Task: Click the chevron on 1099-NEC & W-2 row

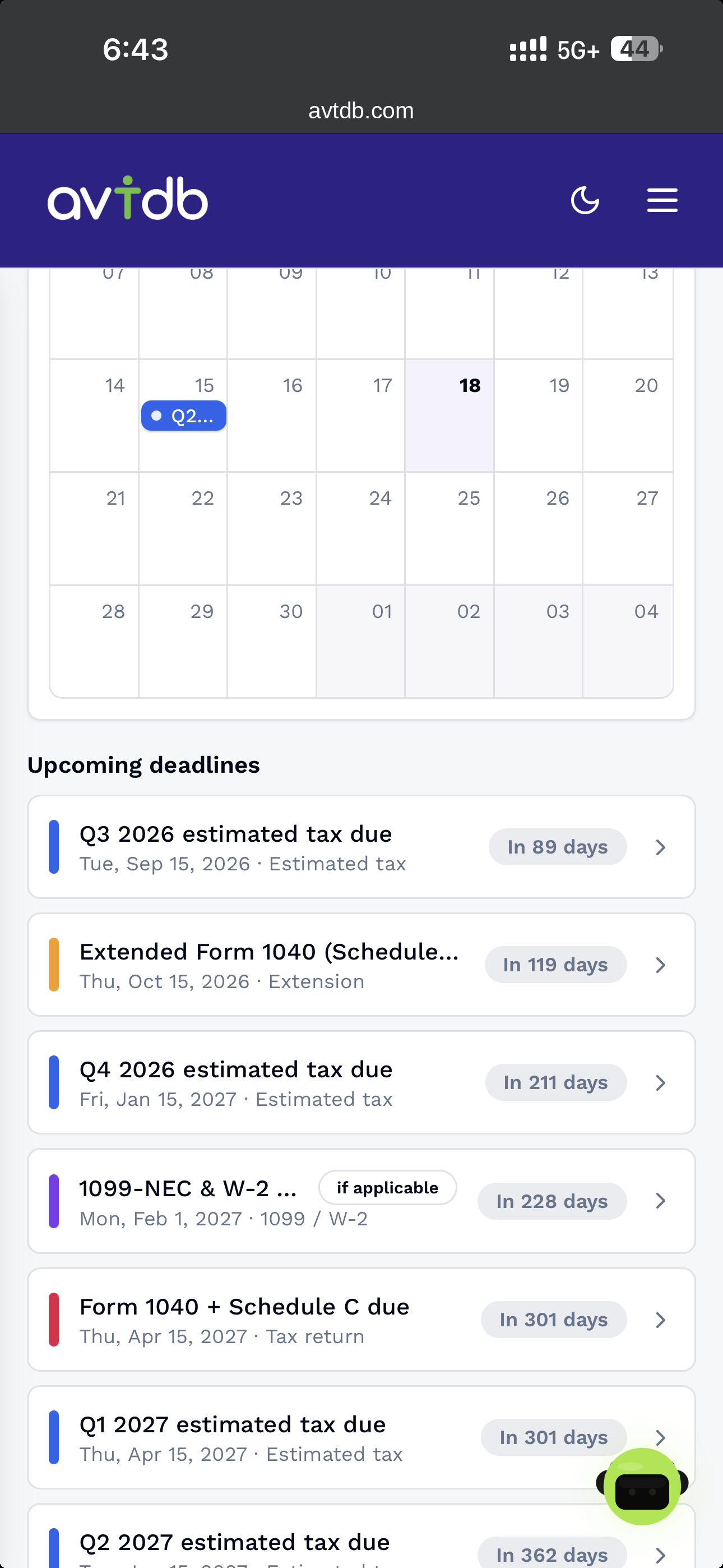Action: point(660,1200)
